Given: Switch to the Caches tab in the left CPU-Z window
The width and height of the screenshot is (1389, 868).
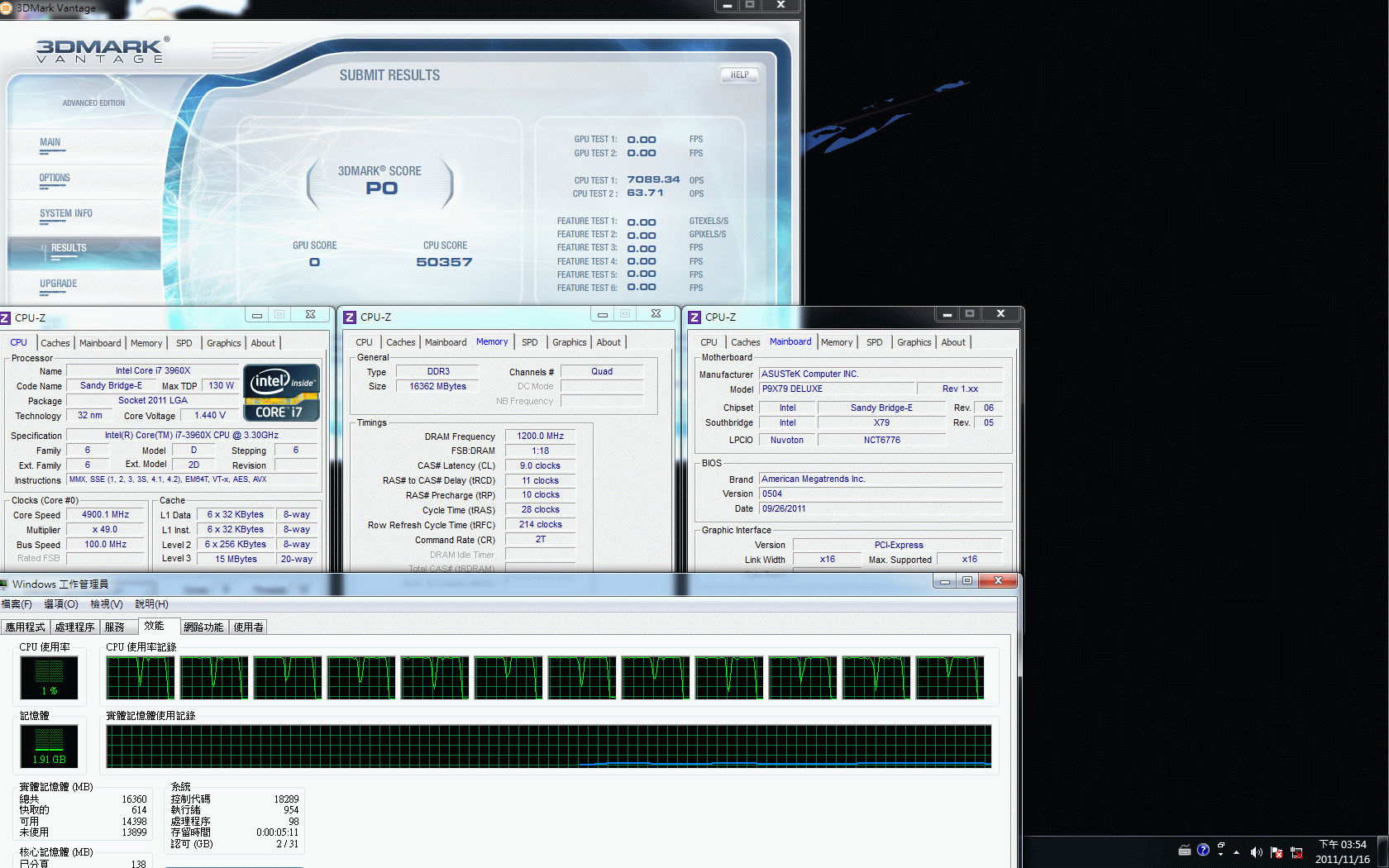Looking at the screenshot, I should 55,343.
